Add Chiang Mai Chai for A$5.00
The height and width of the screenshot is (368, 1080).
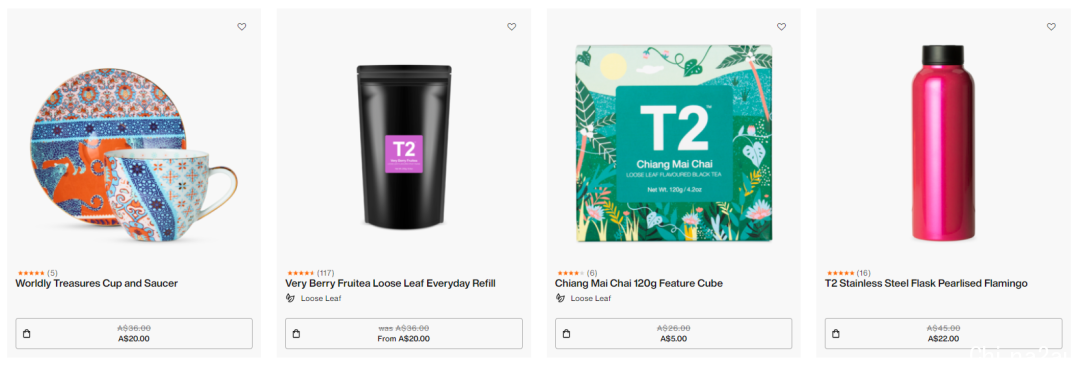pos(674,334)
